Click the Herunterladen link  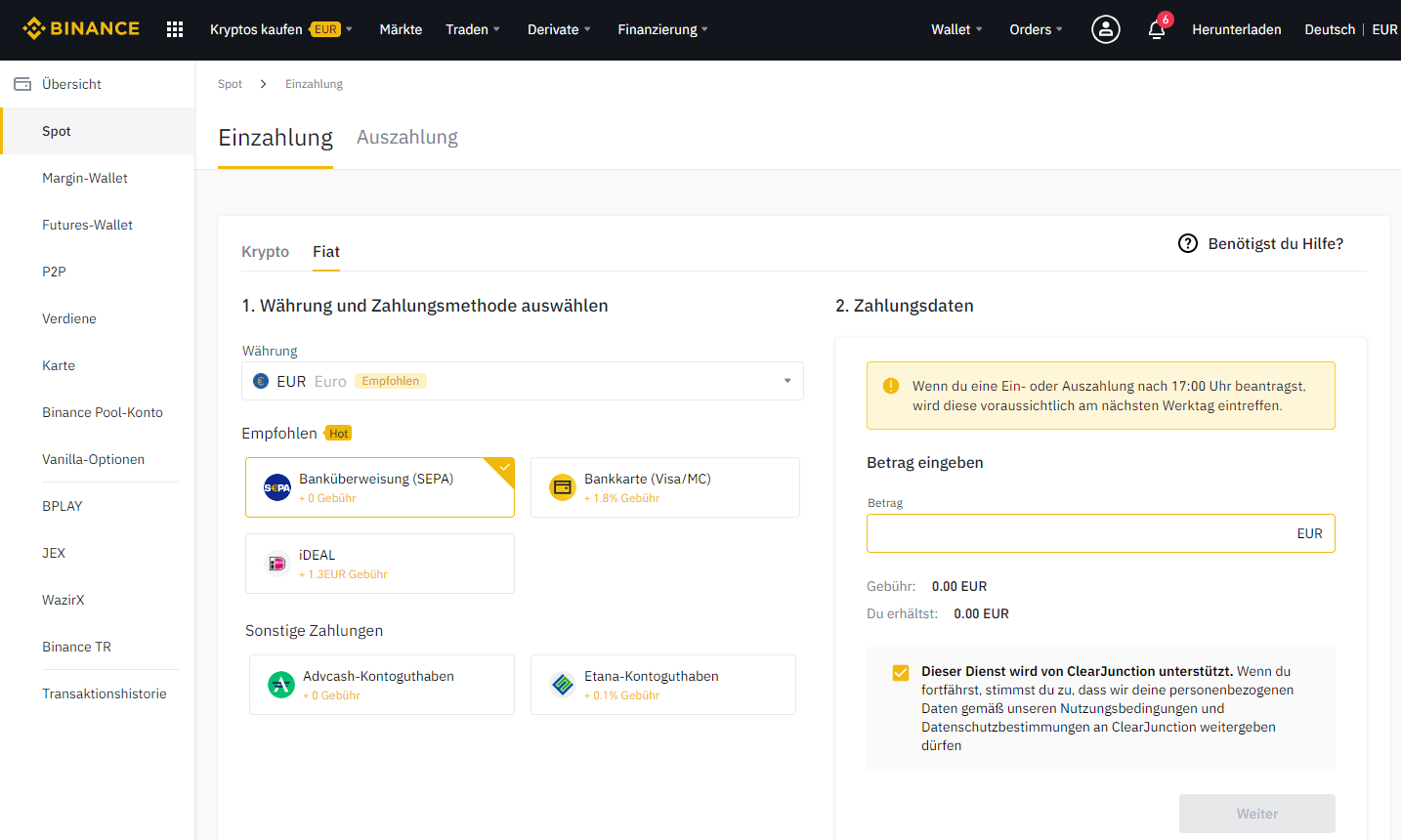[1237, 29]
